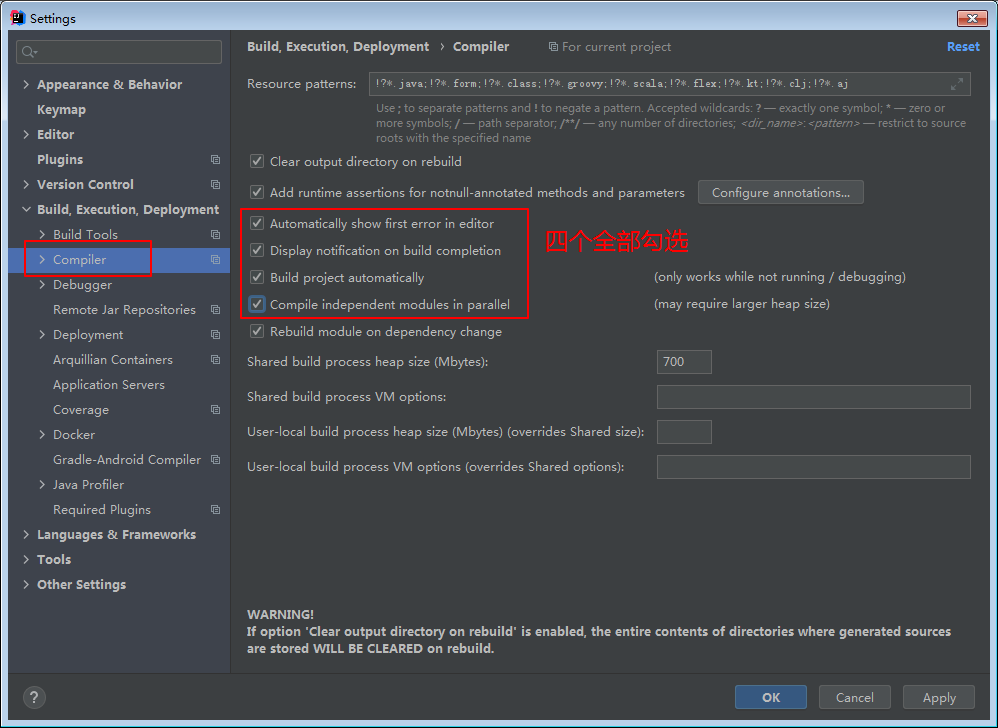The image size is (998, 728).
Task: Disable Compile independent modules in parallel
Action: 257,305
